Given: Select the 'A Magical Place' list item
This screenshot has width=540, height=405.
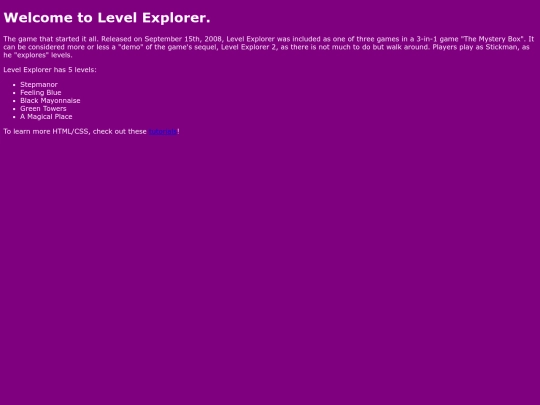Looking at the screenshot, I should (x=46, y=117).
